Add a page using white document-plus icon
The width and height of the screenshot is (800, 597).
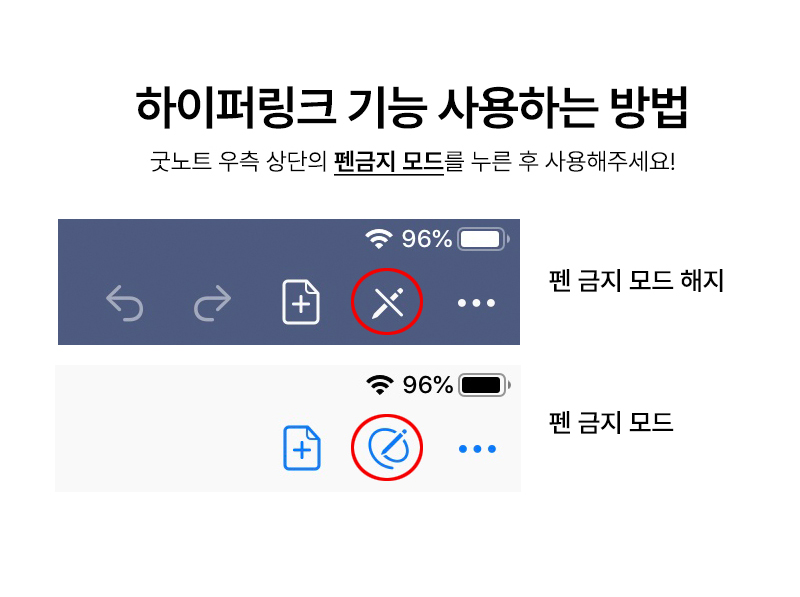[301, 302]
